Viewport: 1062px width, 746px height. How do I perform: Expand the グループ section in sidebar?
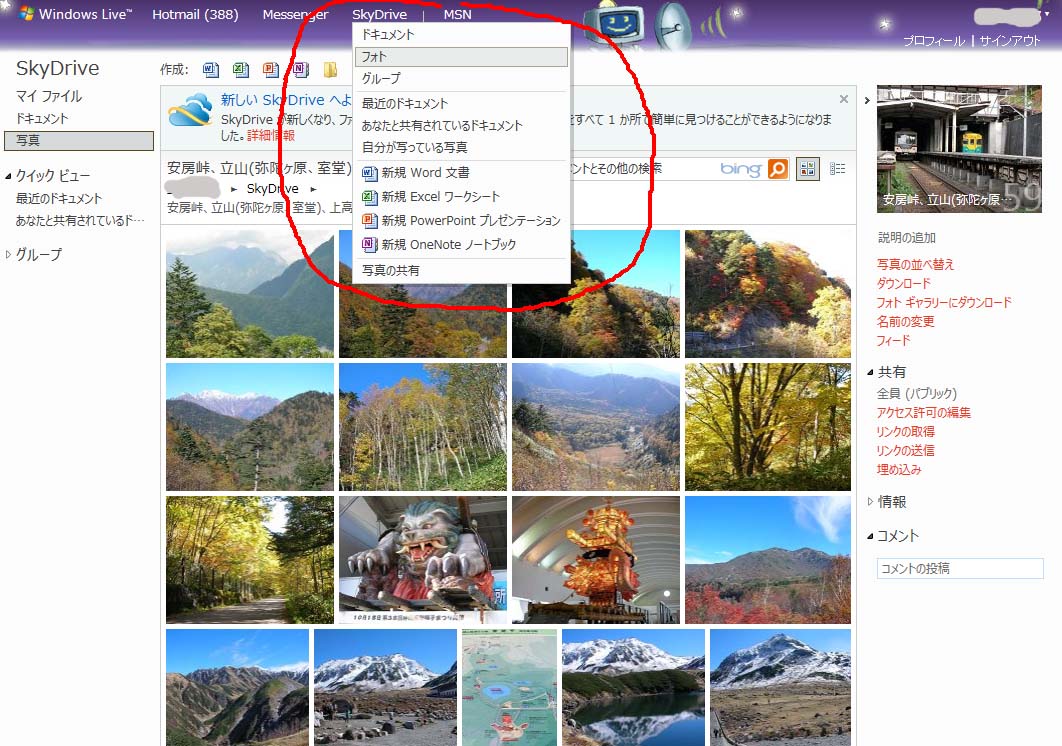point(8,255)
